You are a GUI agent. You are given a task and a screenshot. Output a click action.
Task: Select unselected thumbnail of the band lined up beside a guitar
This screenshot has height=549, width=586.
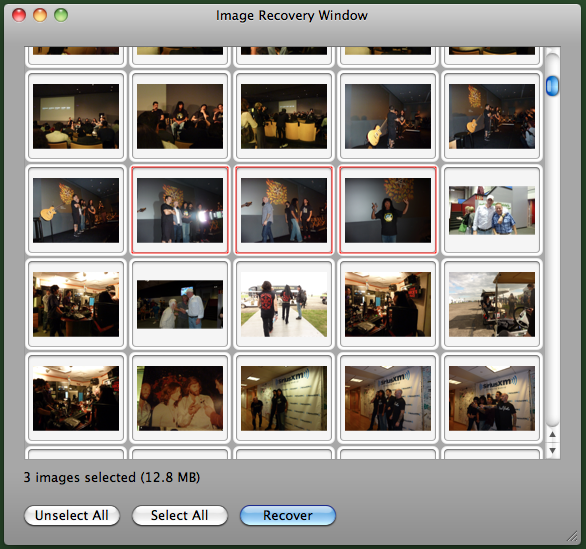pos(76,210)
